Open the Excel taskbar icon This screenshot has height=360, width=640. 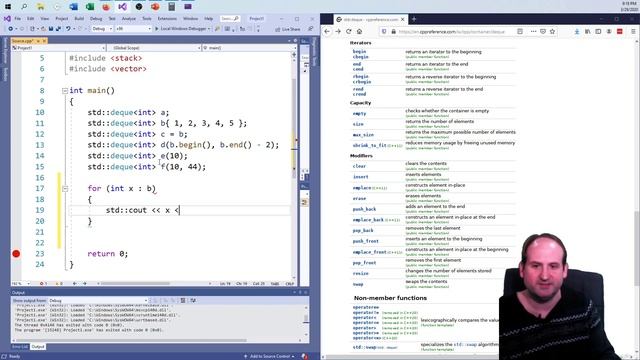click(90, 7)
